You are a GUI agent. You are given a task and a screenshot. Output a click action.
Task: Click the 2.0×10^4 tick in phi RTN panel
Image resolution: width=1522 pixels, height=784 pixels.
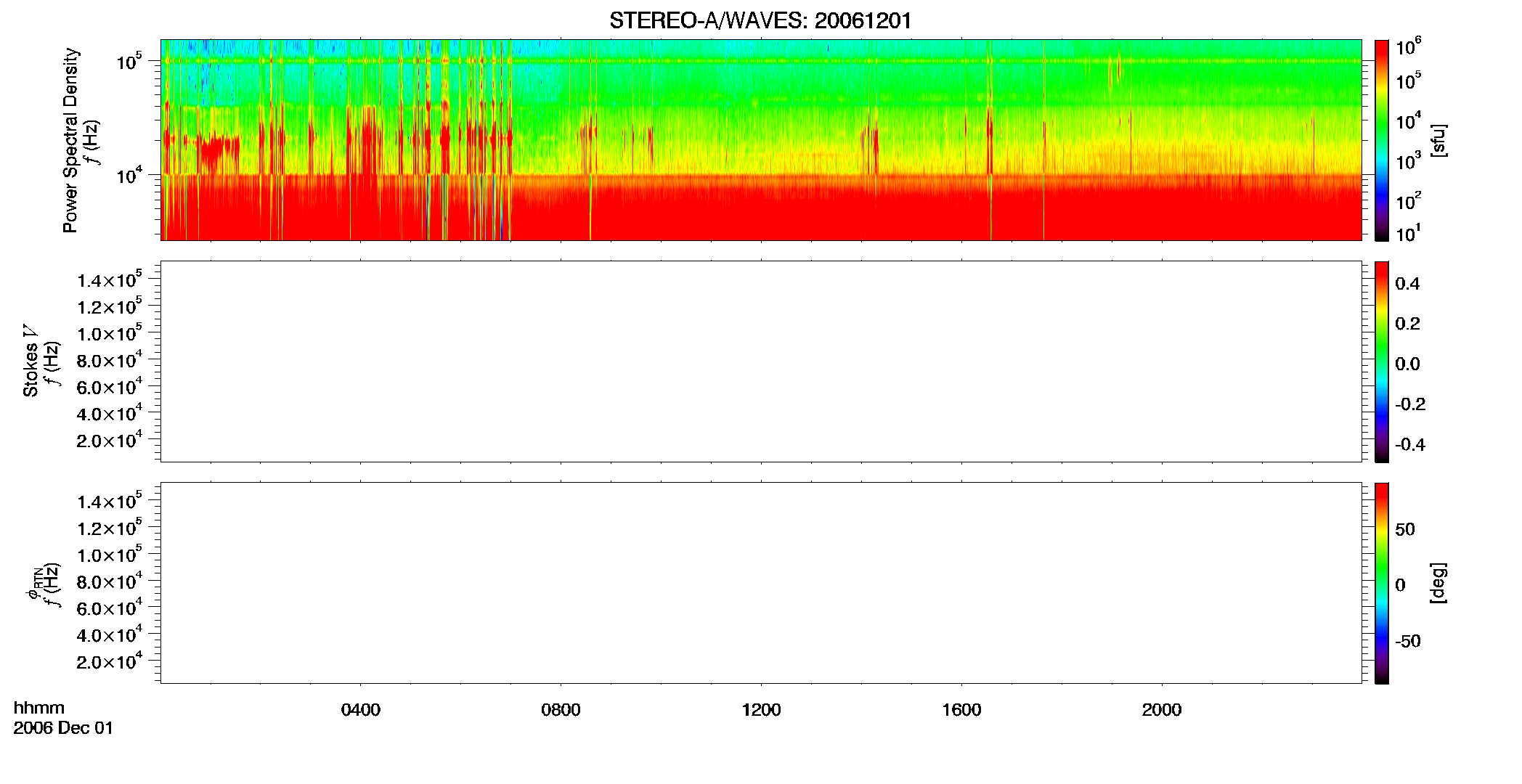tap(110, 661)
